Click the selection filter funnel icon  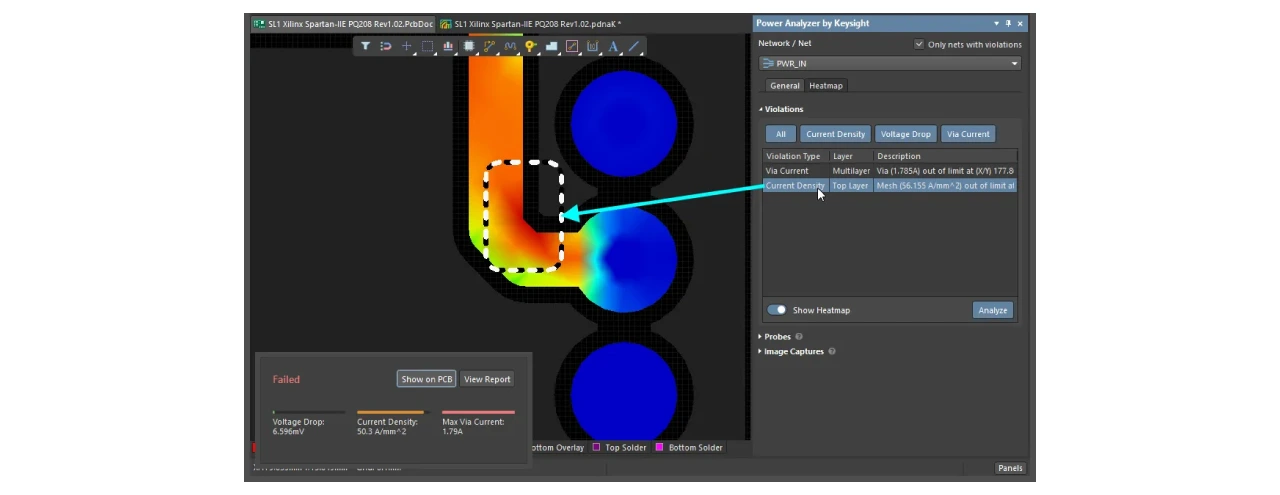coord(365,46)
